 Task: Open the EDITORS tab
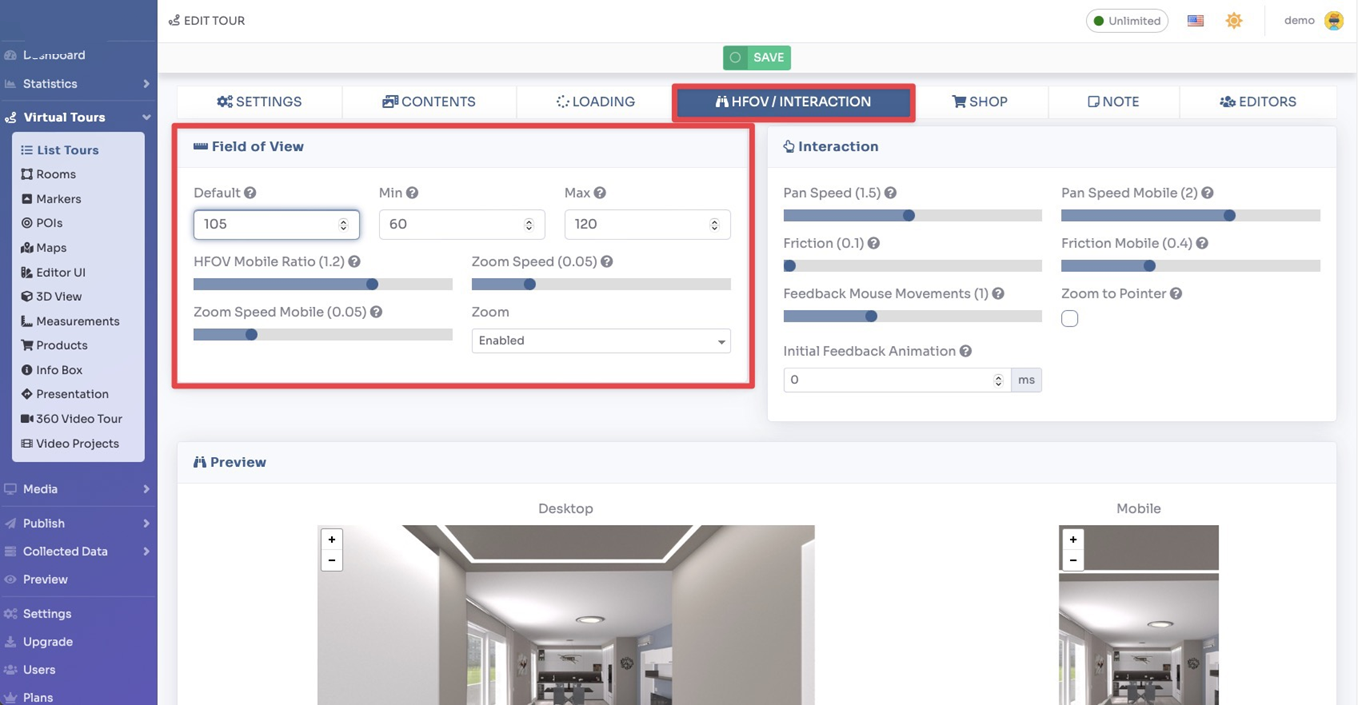tap(1258, 101)
